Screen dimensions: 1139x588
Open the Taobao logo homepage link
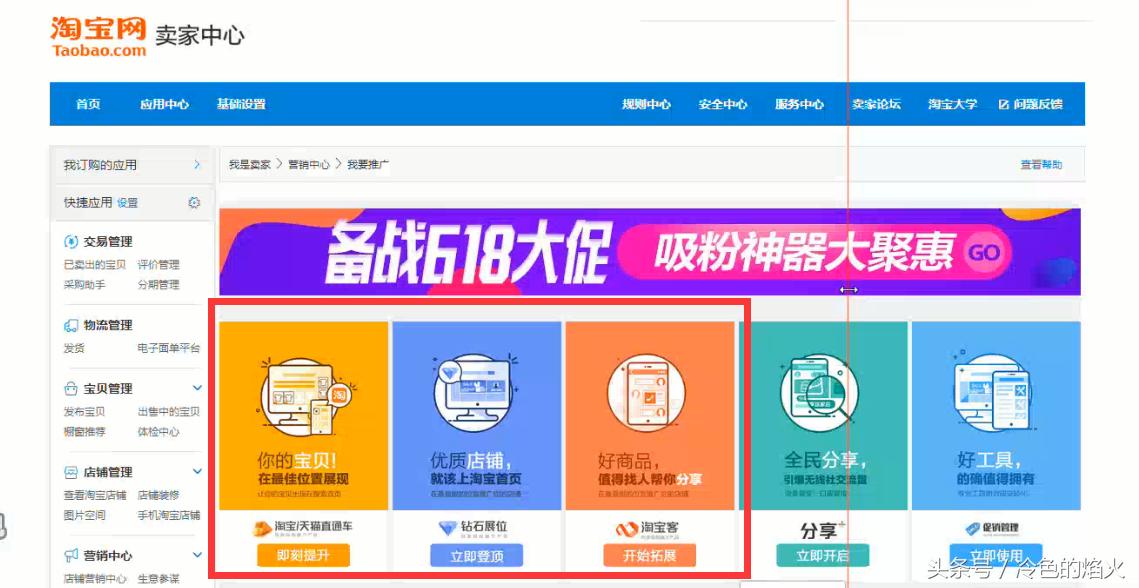(x=98, y=36)
